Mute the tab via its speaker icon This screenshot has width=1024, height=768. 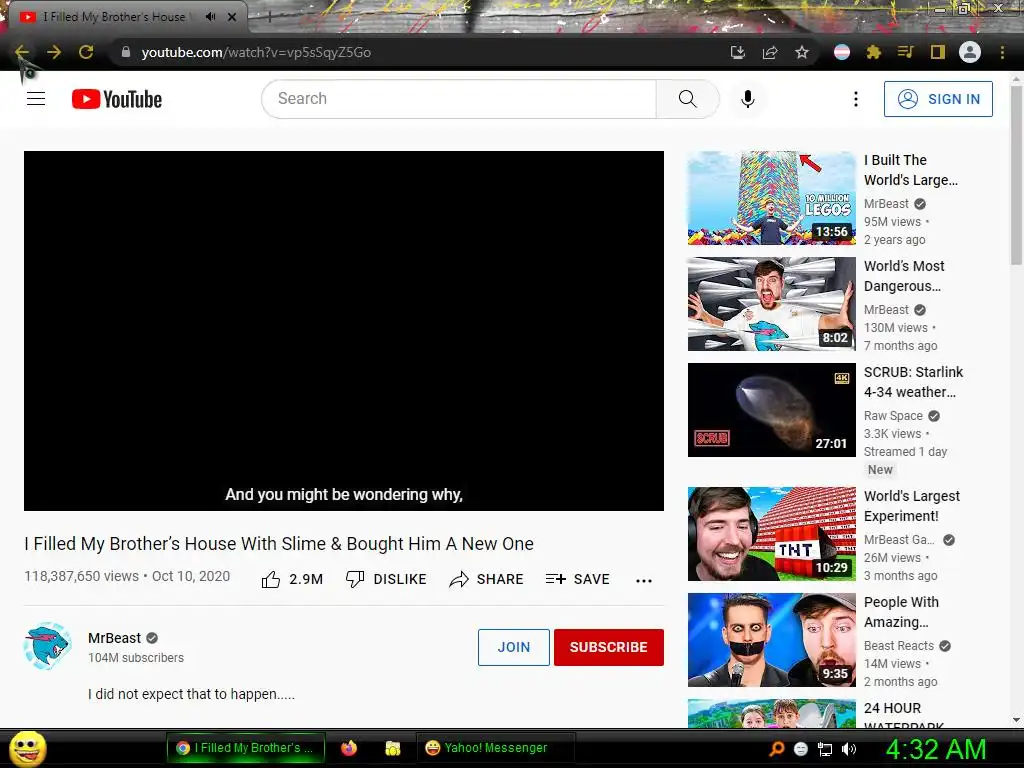pyautogui.click(x=210, y=17)
